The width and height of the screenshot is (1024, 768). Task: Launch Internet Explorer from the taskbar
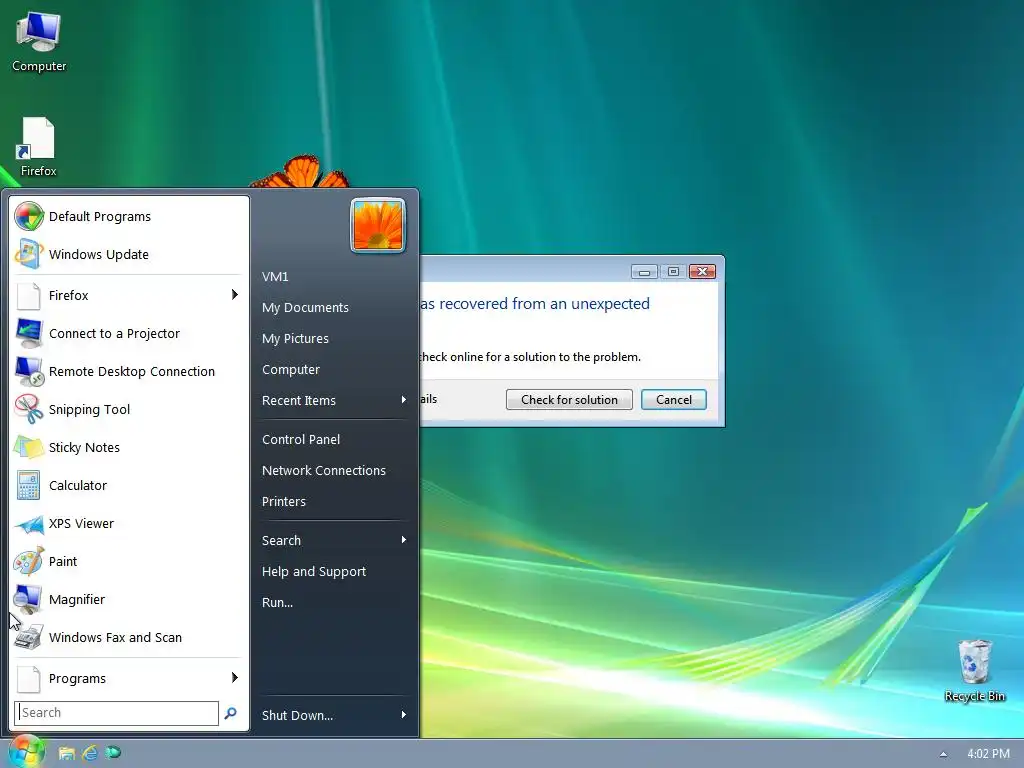coord(90,753)
